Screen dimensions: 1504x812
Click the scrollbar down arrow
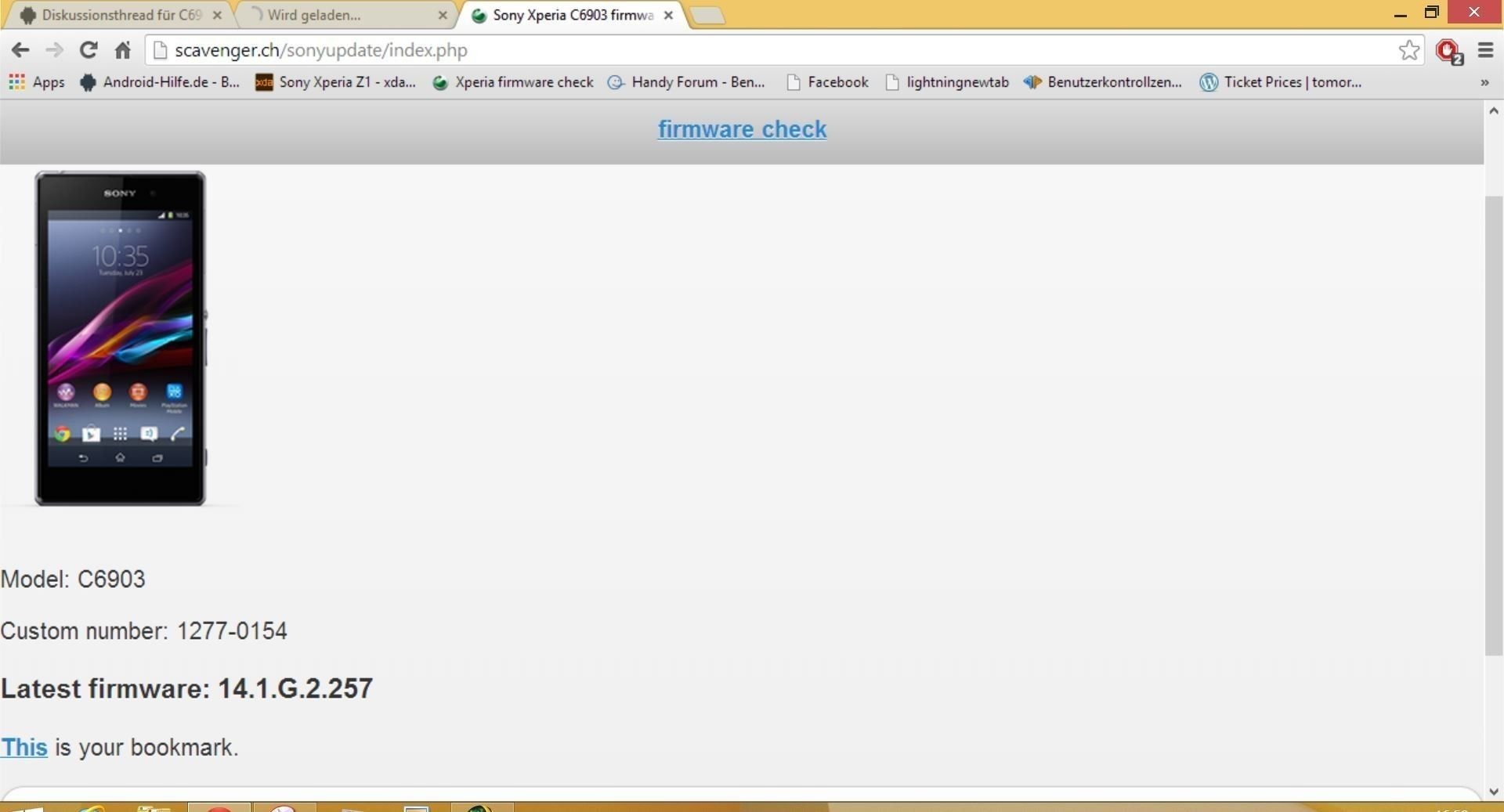pos(1493,792)
